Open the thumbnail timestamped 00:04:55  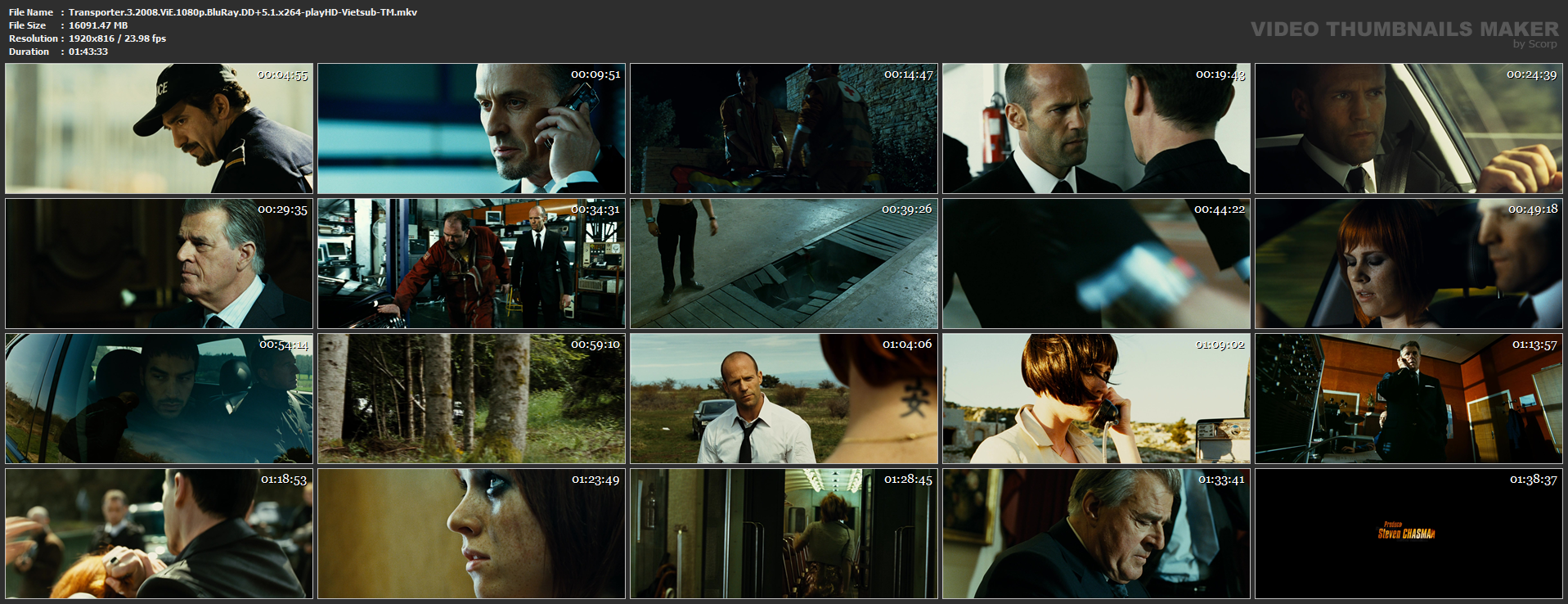pos(159,128)
